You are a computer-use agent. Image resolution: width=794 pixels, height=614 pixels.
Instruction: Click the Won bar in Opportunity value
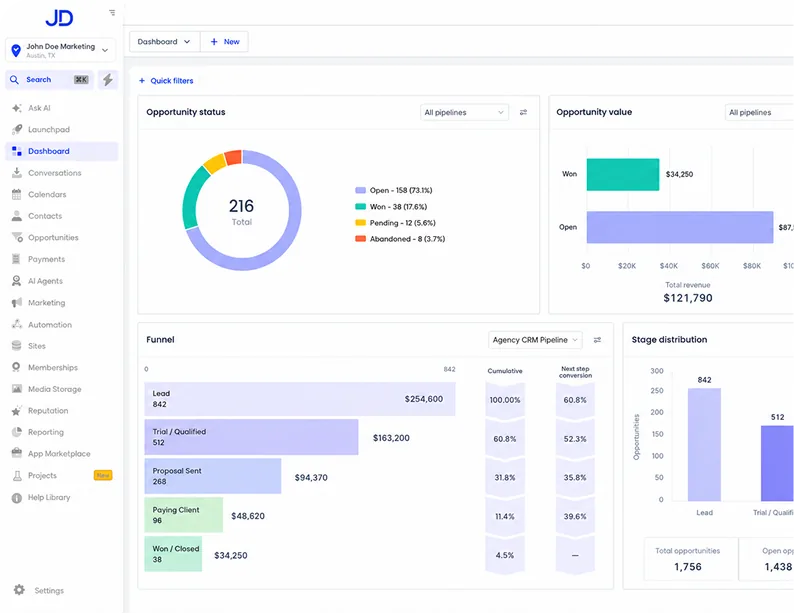623,175
